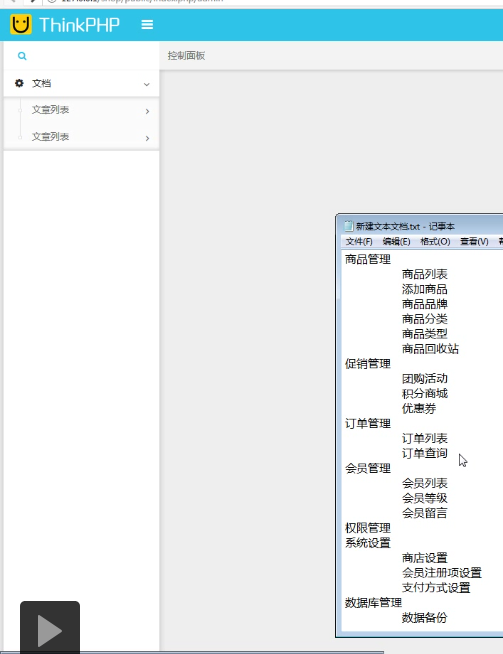The width and height of the screenshot is (503, 654).
Task: Click 会员注册项设置 line in Notepad
Action: pos(442,573)
